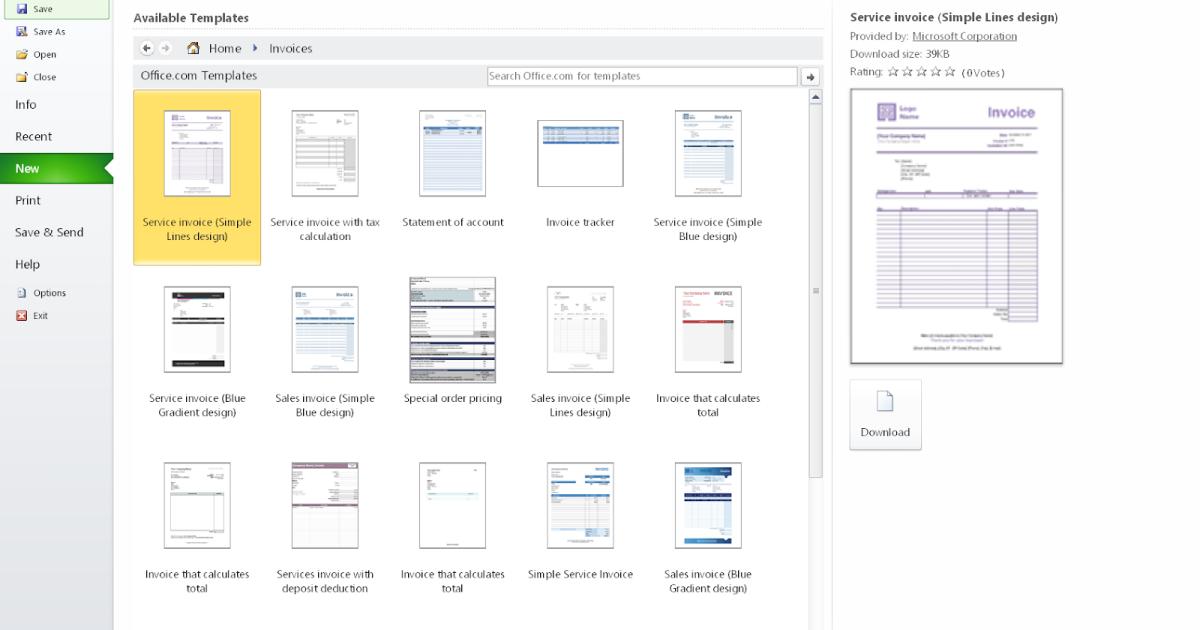Download the Service invoice template
This screenshot has width=1200, height=630.
pyautogui.click(x=885, y=414)
